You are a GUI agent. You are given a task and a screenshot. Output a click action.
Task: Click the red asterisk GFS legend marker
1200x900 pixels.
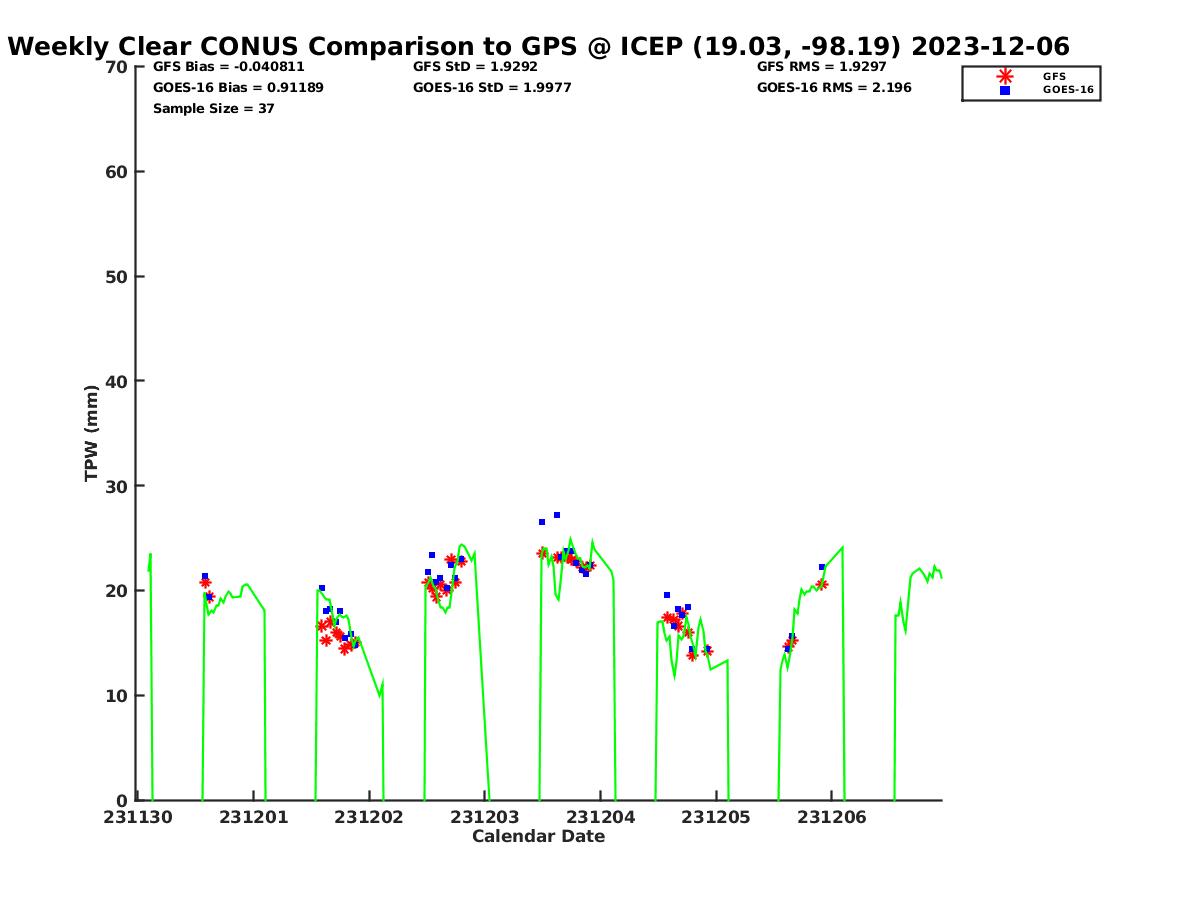[x=1004, y=76]
